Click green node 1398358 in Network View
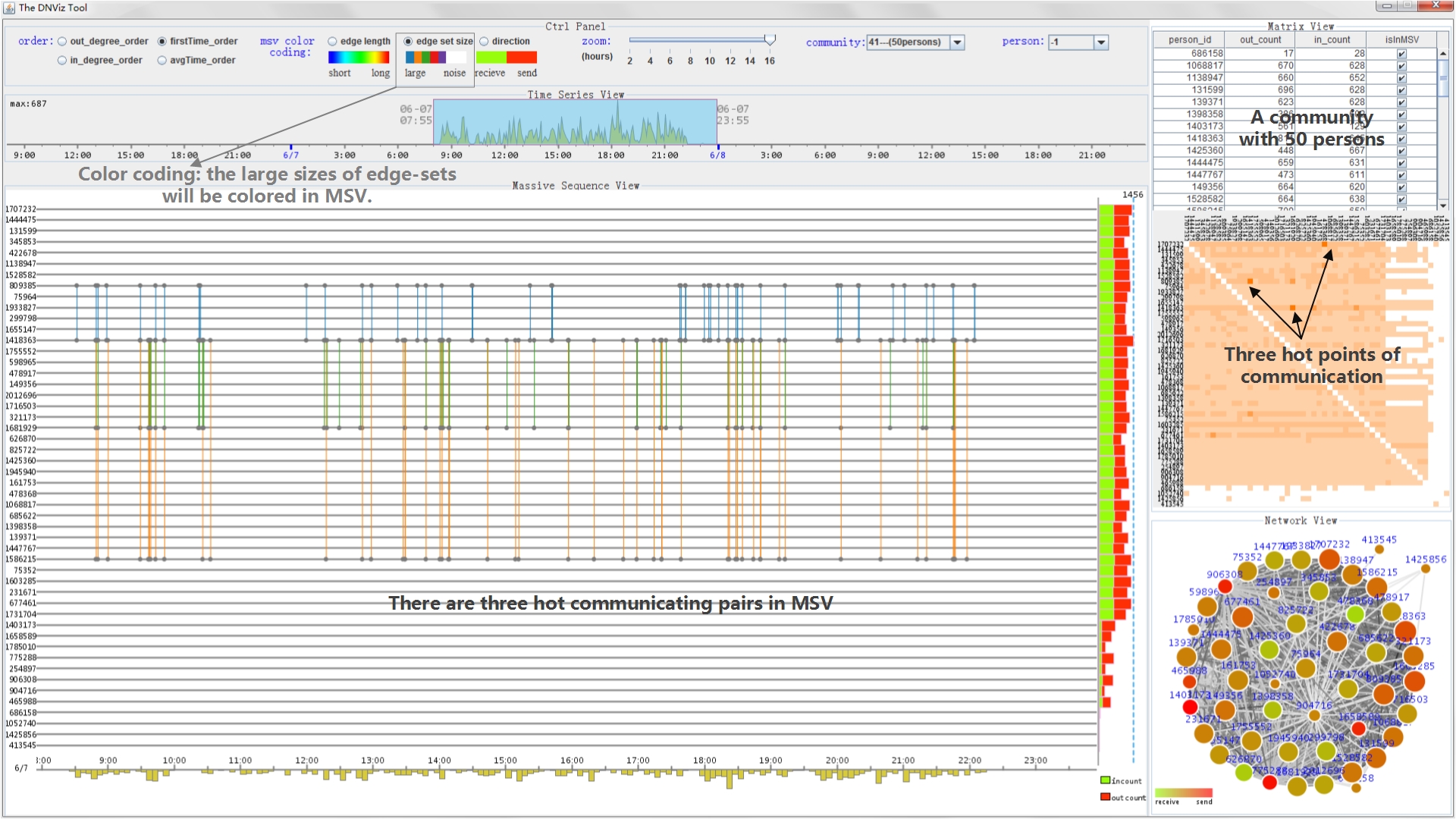 click(1272, 710)
